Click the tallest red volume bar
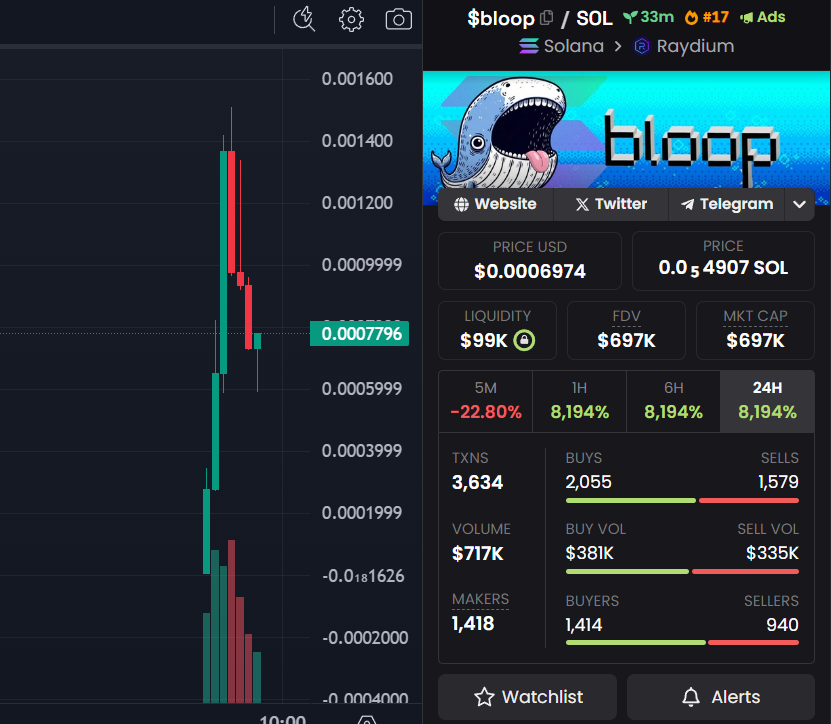831x724 pixels. click(x=232, y=621)
